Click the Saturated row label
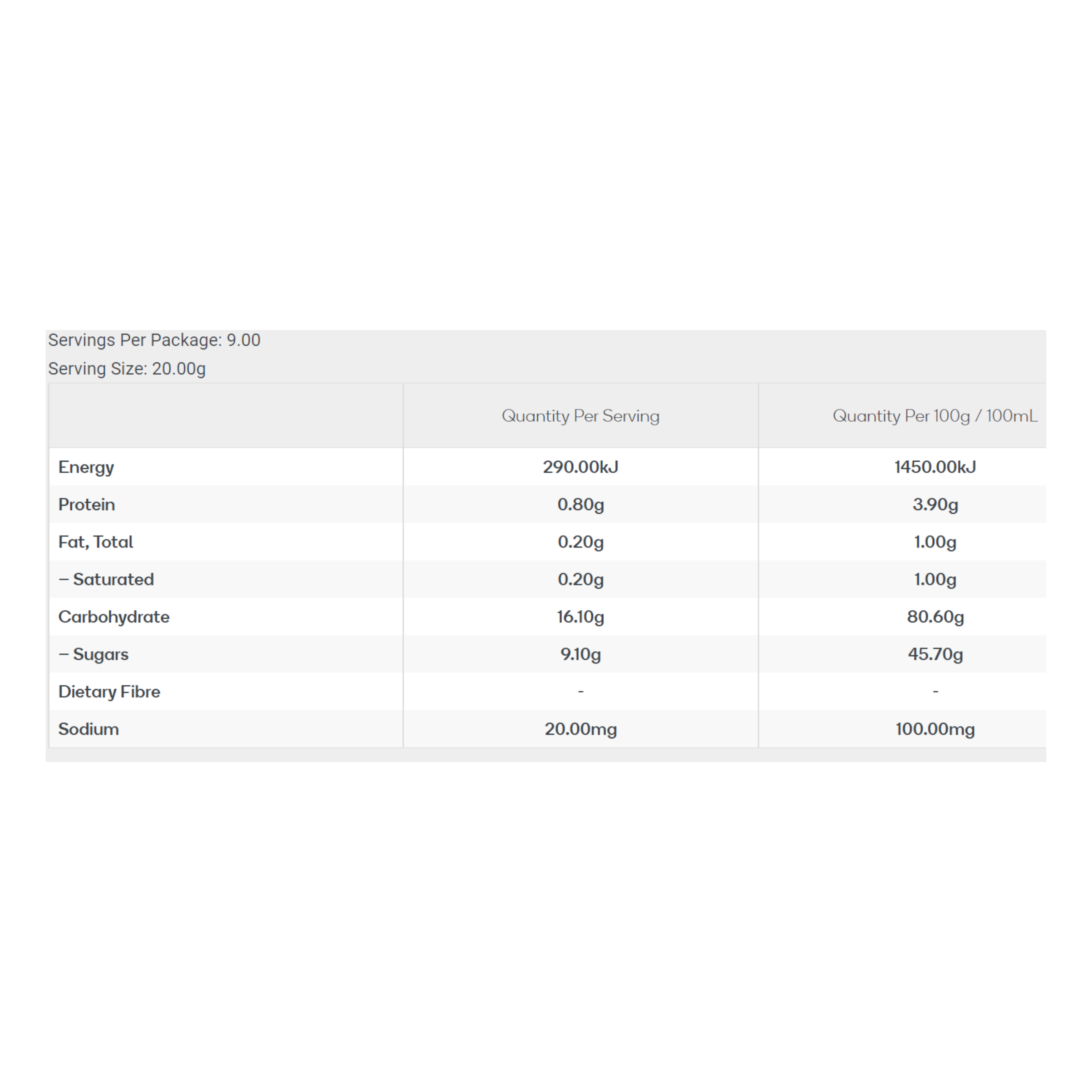The height and width of the screenshot is (1092, 1092). [x=113, y=579]
